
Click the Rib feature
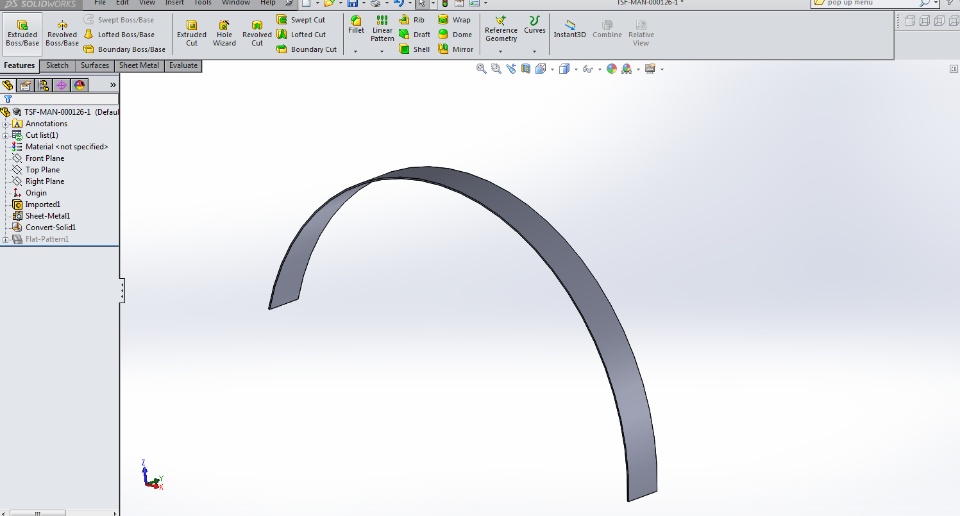coord(412,20)
